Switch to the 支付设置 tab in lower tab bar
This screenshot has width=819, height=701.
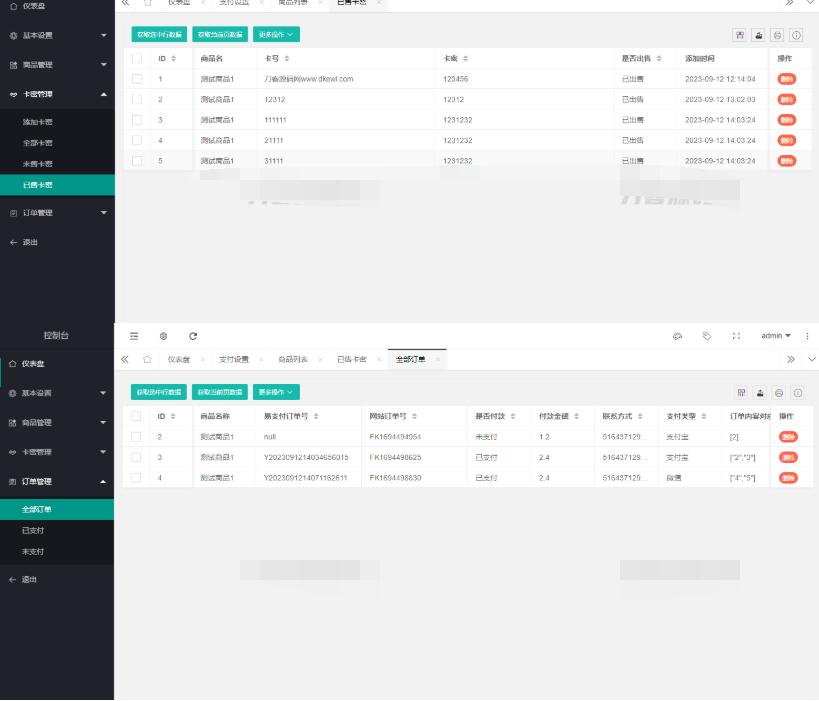coord(236,359)
